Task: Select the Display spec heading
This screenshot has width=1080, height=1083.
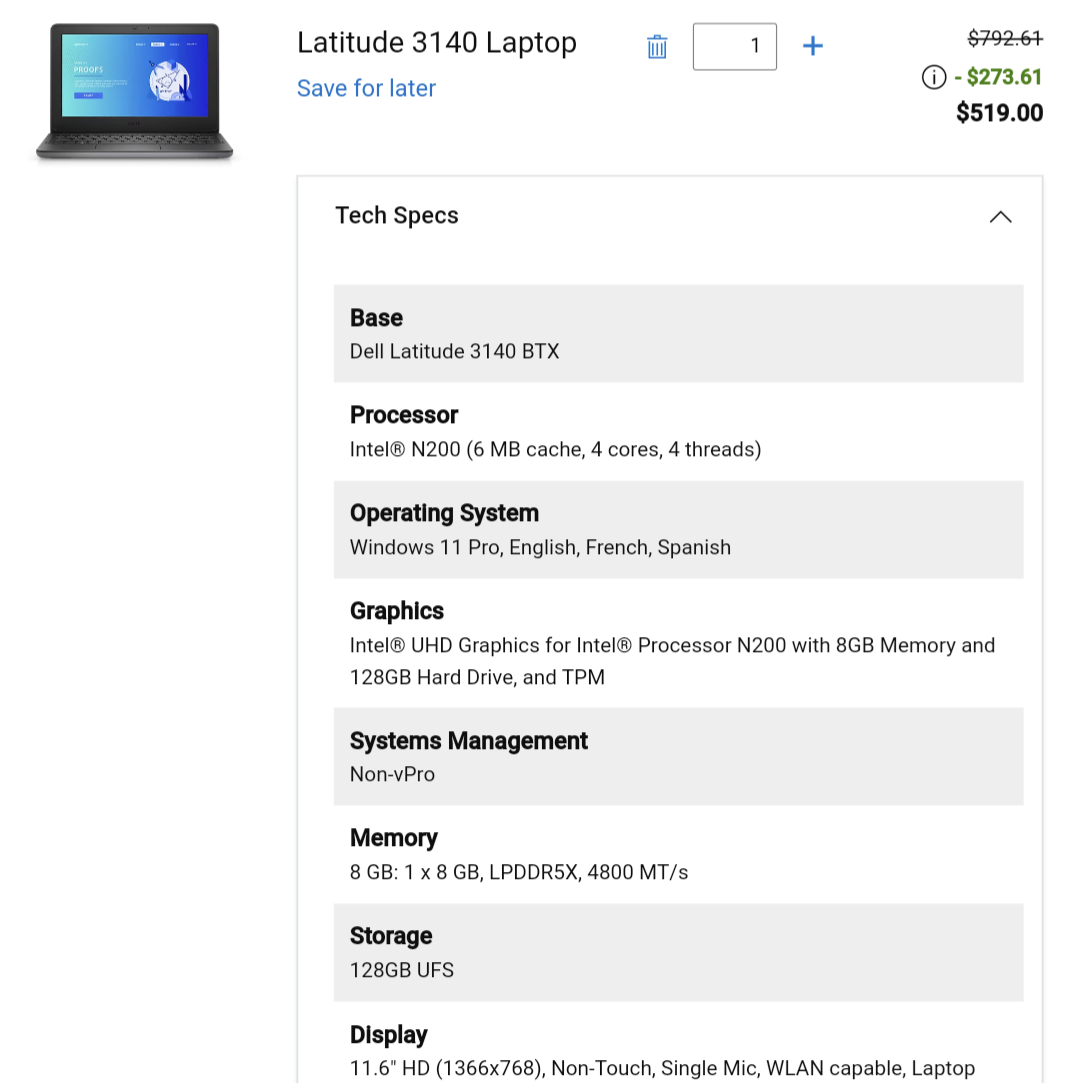Action: click(388, 1035)
